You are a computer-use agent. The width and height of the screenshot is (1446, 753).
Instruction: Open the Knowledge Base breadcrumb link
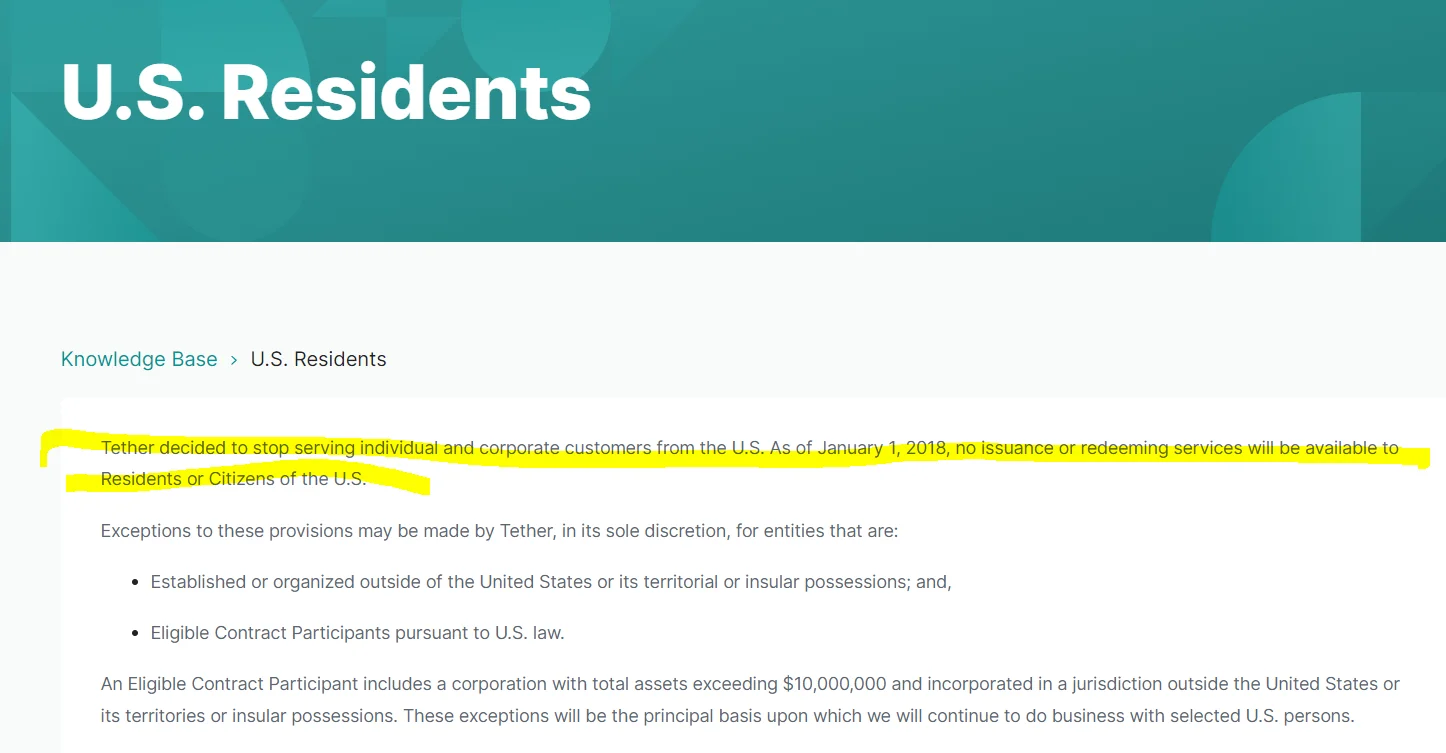click(x=139, y=359)
